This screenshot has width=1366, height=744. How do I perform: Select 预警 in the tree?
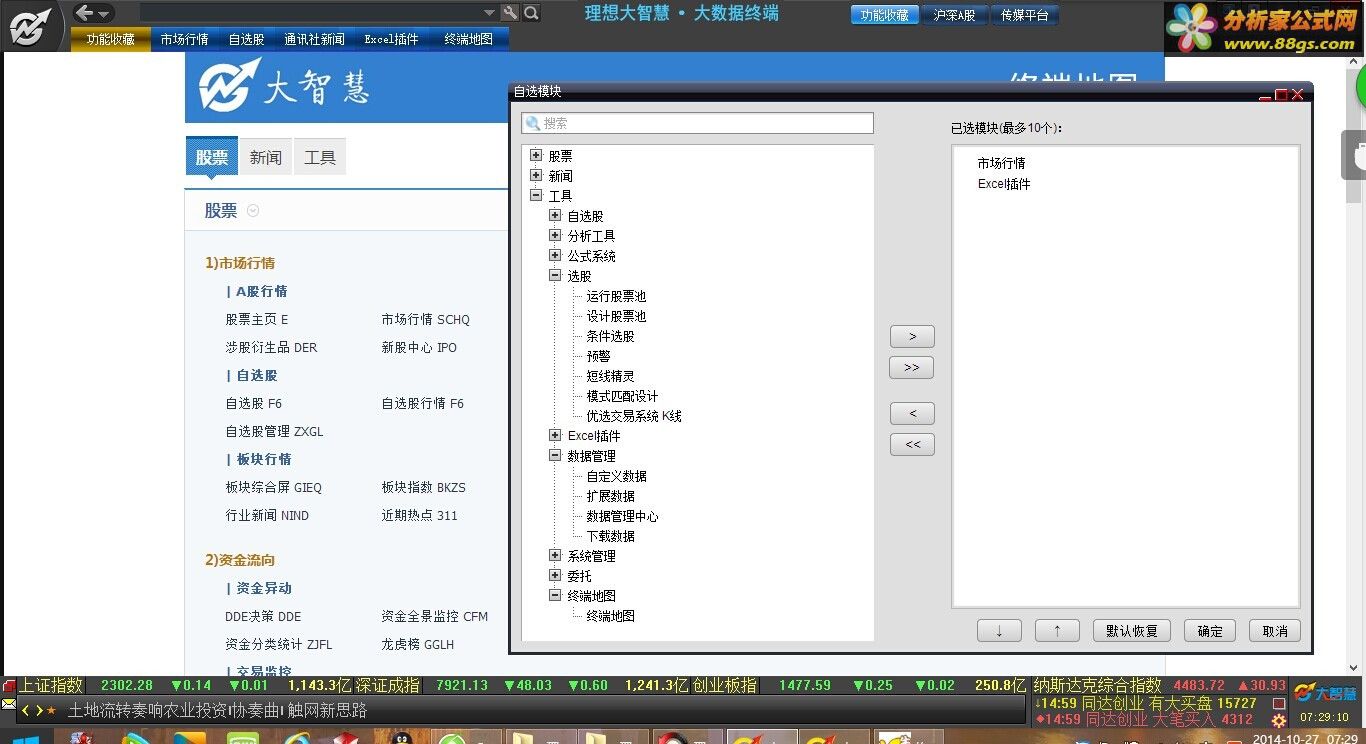[x=598, y=356]
